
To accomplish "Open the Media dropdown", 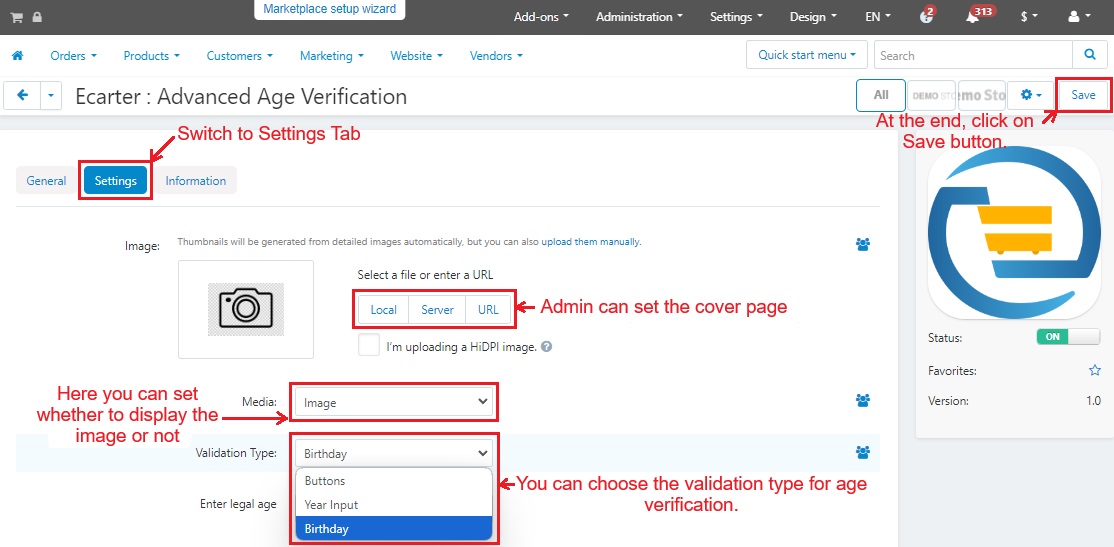I will pyautogui.click(x=395, y=402).
